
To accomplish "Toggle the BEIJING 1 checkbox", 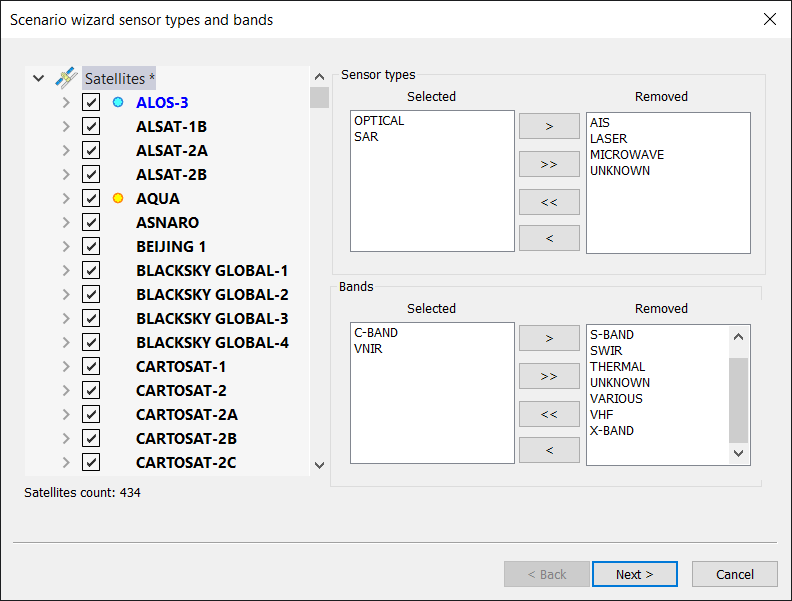I will click(91, 246).
